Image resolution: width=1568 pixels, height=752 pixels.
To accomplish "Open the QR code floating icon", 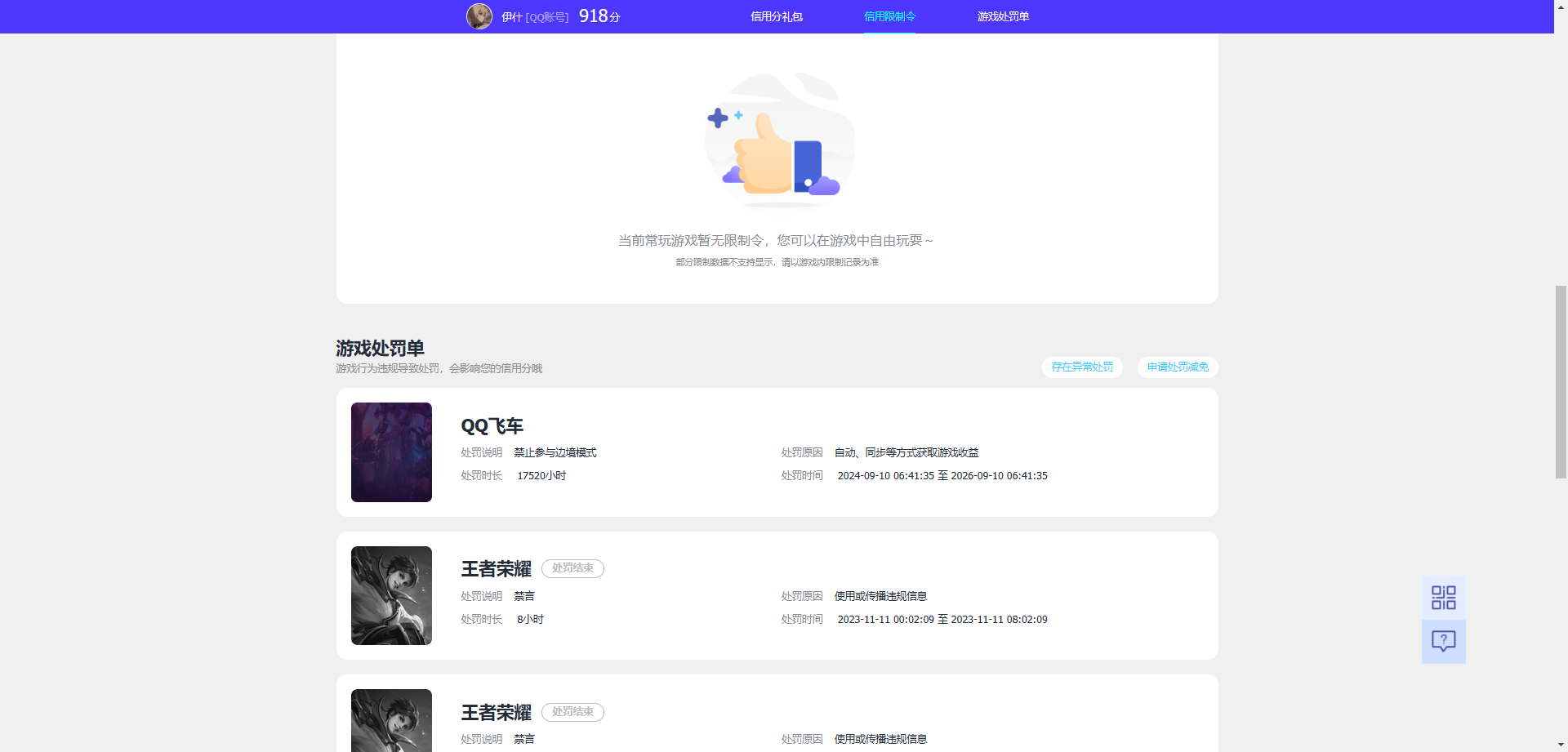I will [1443, 598].
